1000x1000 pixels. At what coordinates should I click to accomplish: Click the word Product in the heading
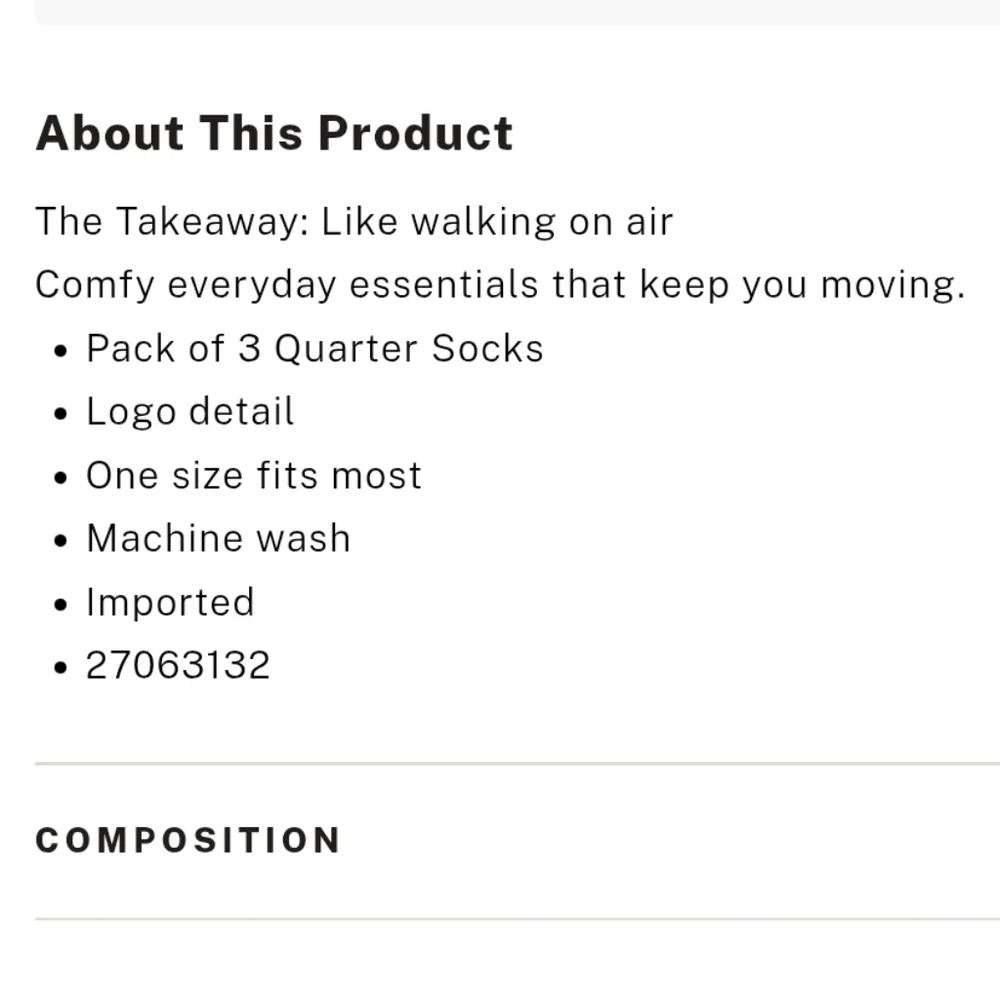416,134
